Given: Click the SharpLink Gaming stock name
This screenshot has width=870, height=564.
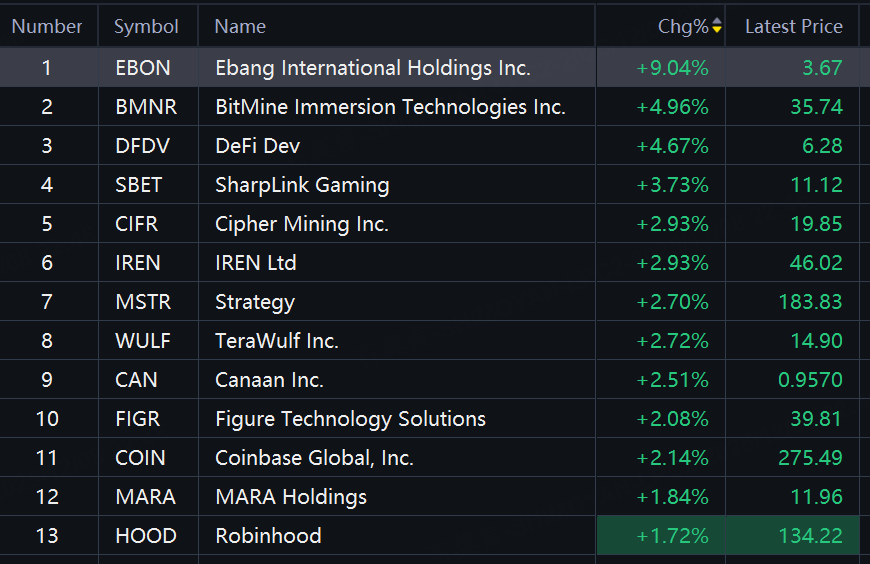Looking at the screenshot, I should (302, 185).
